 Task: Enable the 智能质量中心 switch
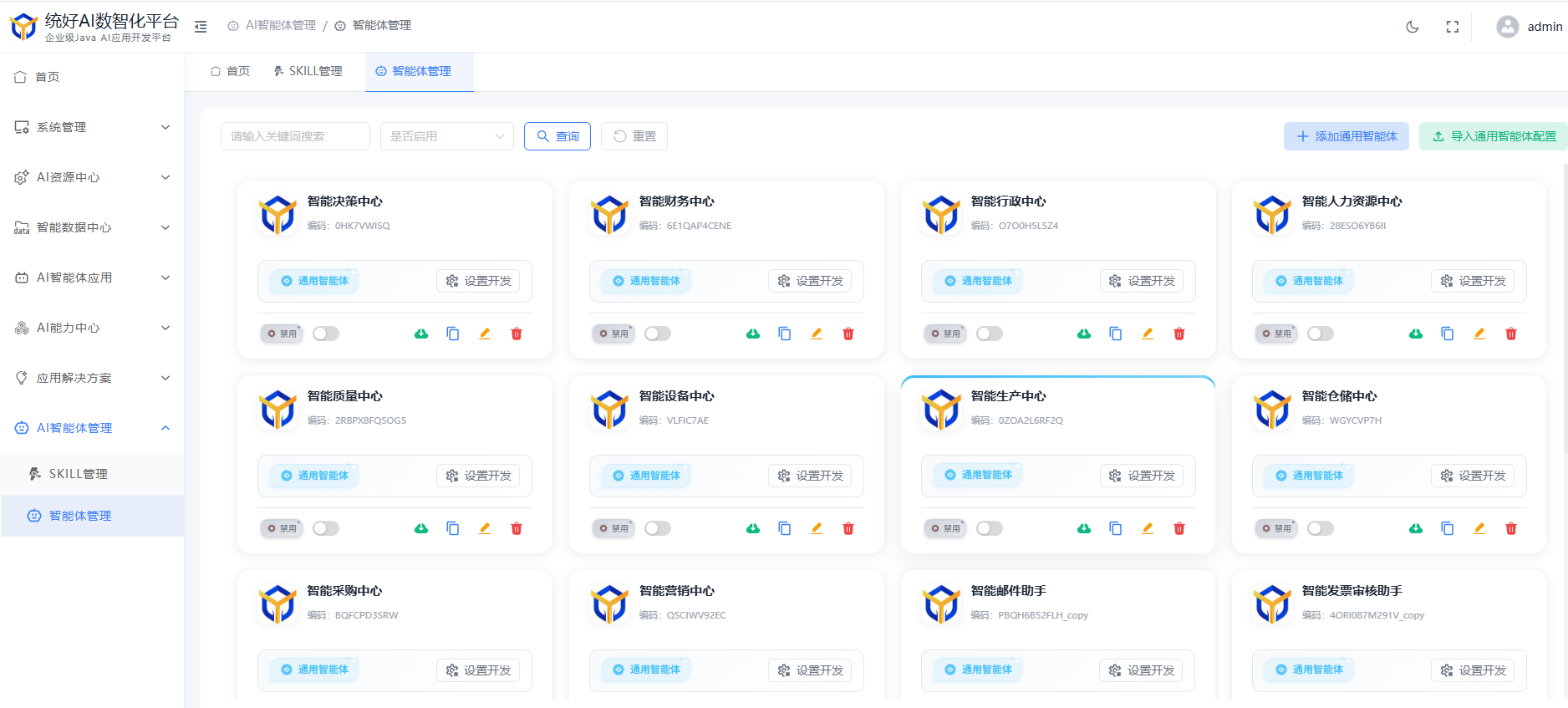pos(326,528)
